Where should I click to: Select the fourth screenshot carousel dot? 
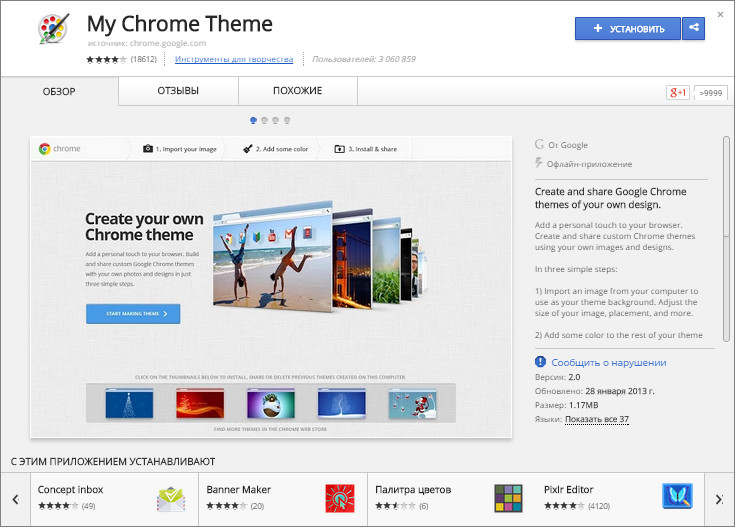tap(287, 120)
